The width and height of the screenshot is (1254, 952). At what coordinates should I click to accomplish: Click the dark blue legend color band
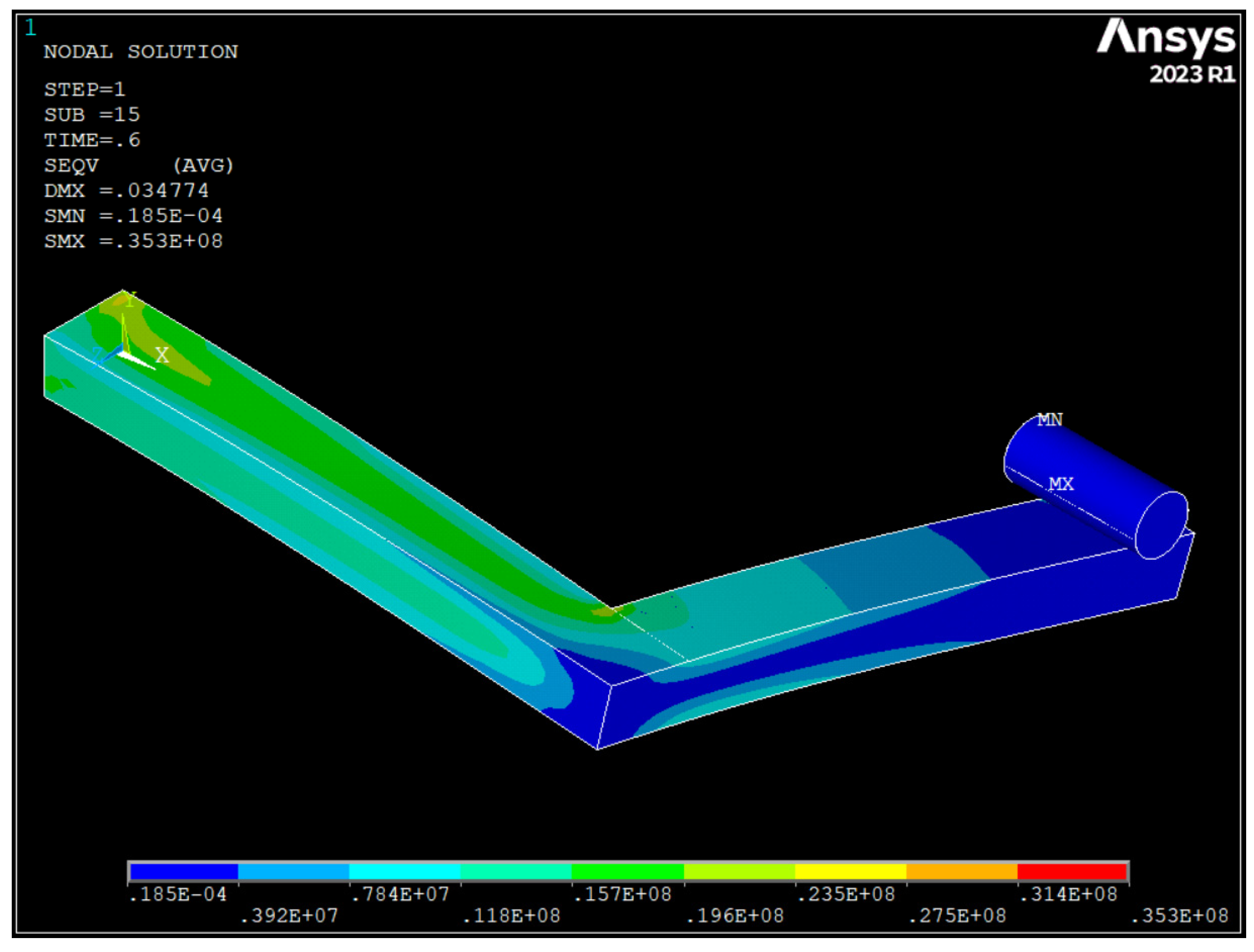click(183, 871)
